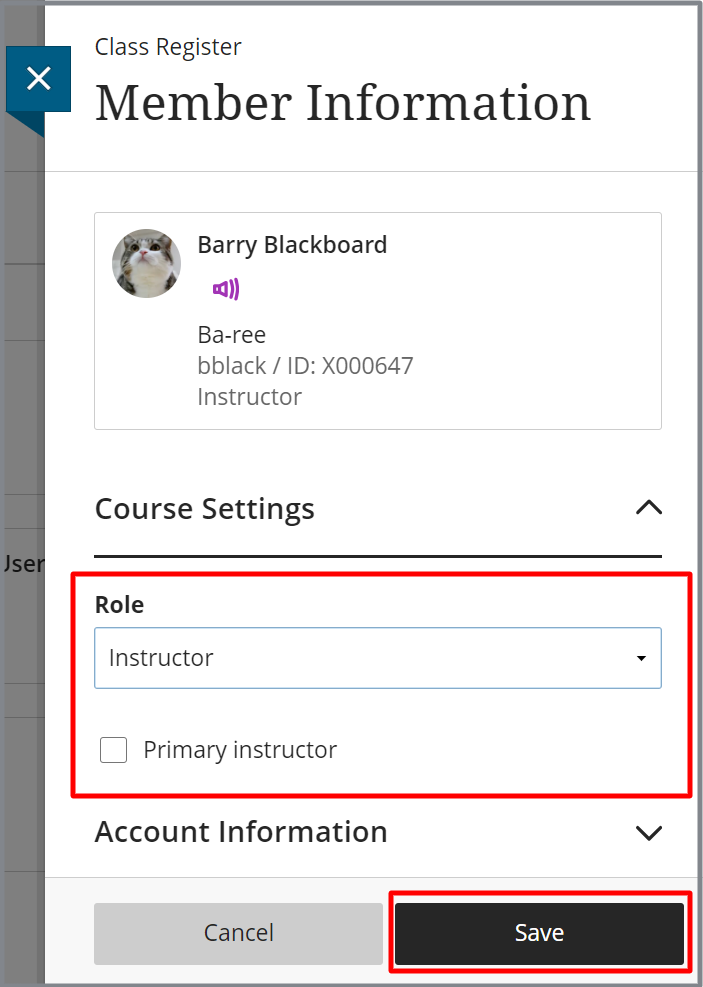Expand Account Information with the down chevron
Screen dimensions: 703x987
pyautogui.click(x=649, y=832)
